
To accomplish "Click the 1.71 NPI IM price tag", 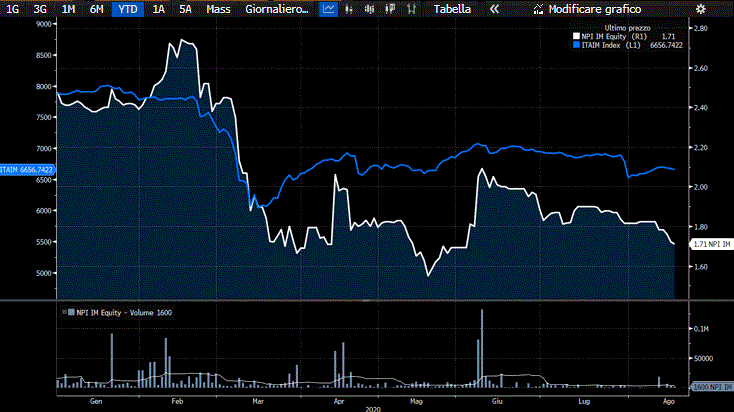I will (x=712, y=244).
